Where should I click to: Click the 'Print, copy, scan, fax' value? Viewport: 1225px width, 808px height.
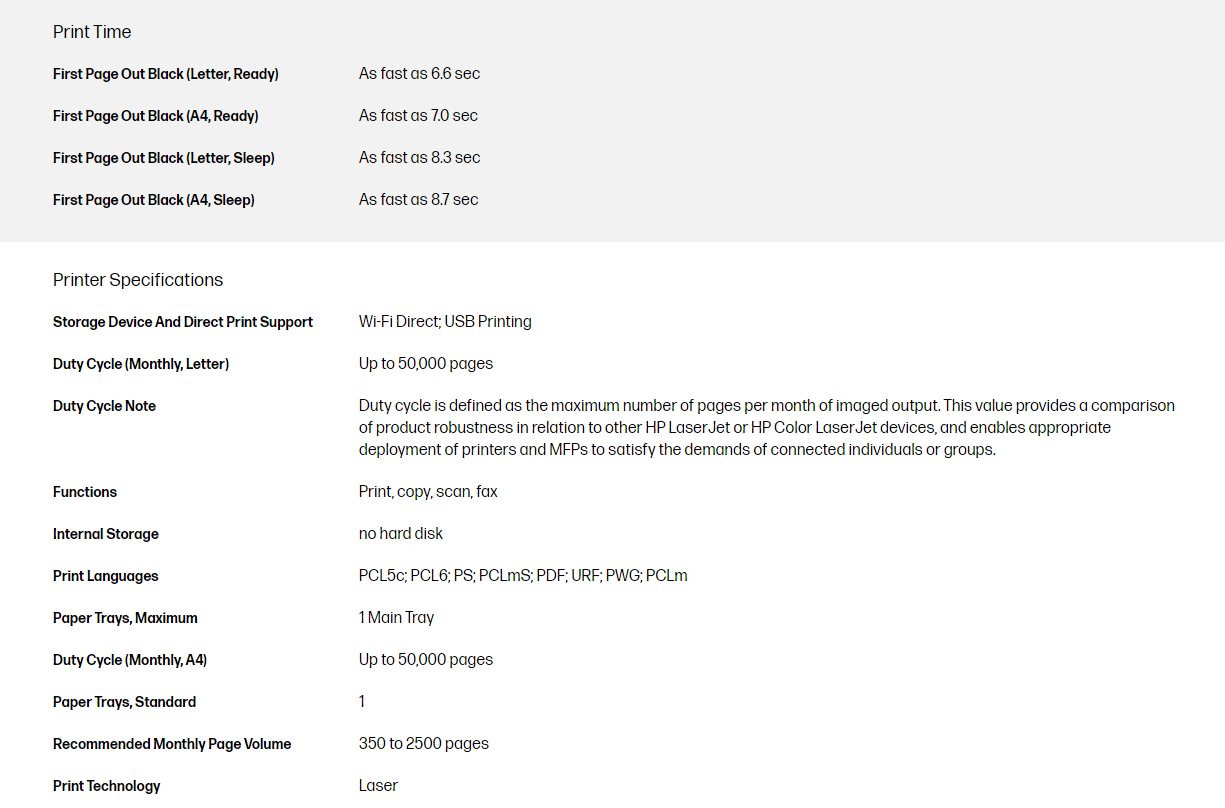(428, 492)
